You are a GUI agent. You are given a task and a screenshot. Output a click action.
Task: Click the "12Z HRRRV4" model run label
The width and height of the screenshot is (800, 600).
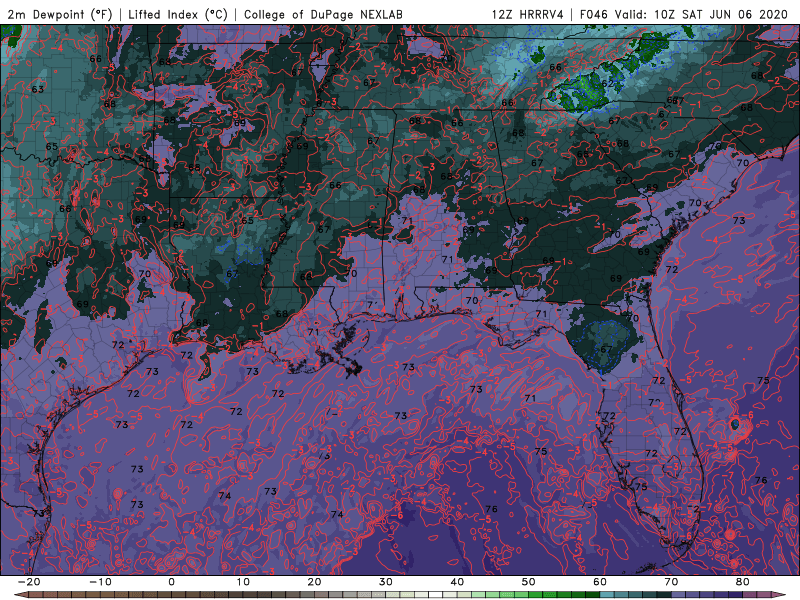[x=528, y=14]
